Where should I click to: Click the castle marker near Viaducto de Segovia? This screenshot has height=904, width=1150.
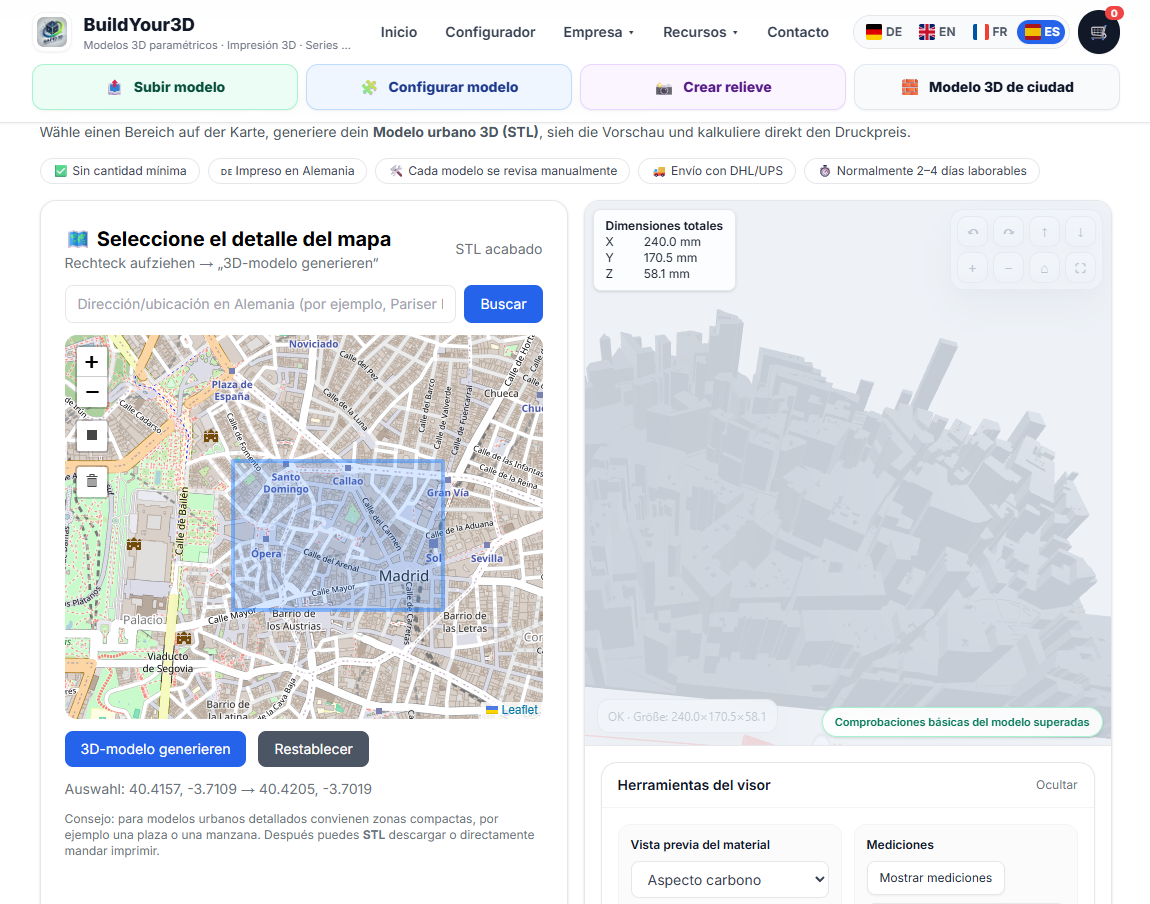[x=184, y=638]
